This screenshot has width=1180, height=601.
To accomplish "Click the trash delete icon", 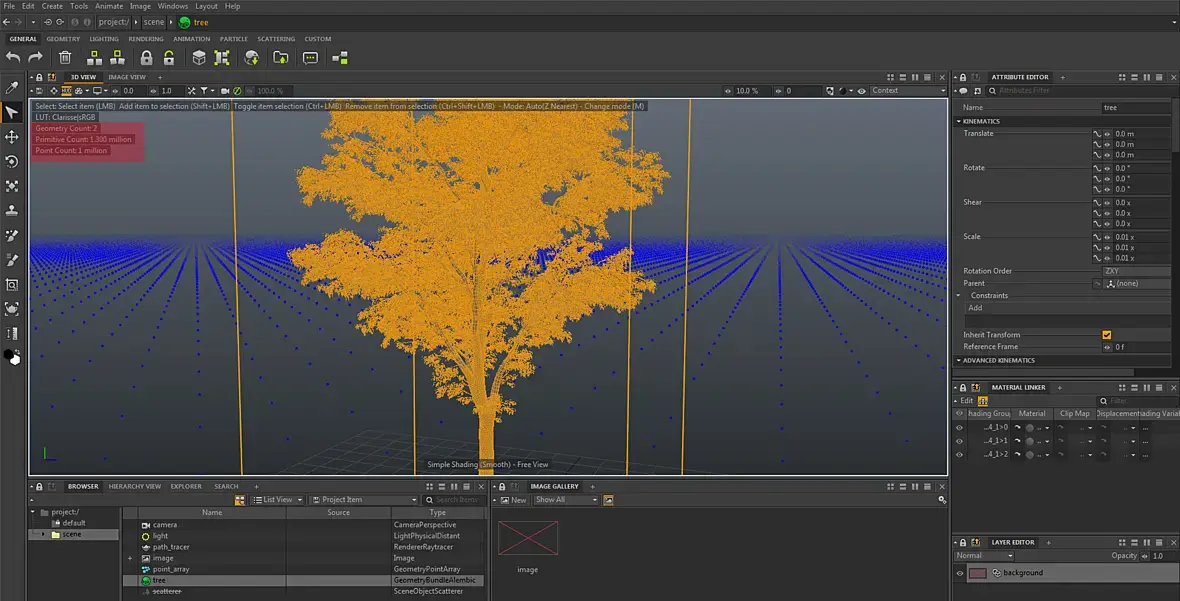I will [x=65, y=58].
